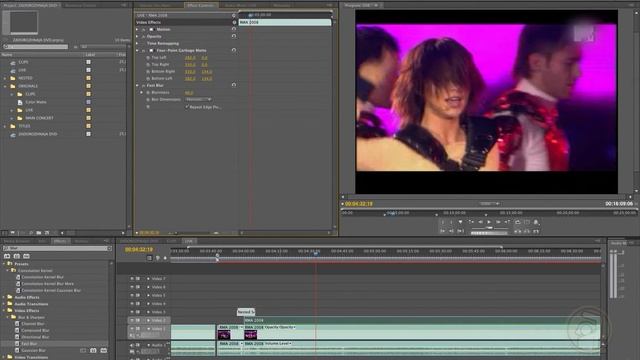Select the Color Matte item in Project panel
The height and width of the screenshot is (360, 640).
point(36,102)
